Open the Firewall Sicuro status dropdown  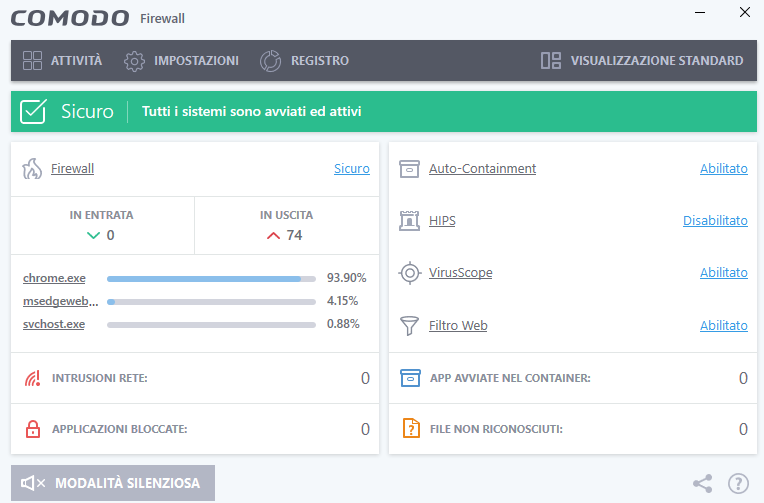coord(351,169)
